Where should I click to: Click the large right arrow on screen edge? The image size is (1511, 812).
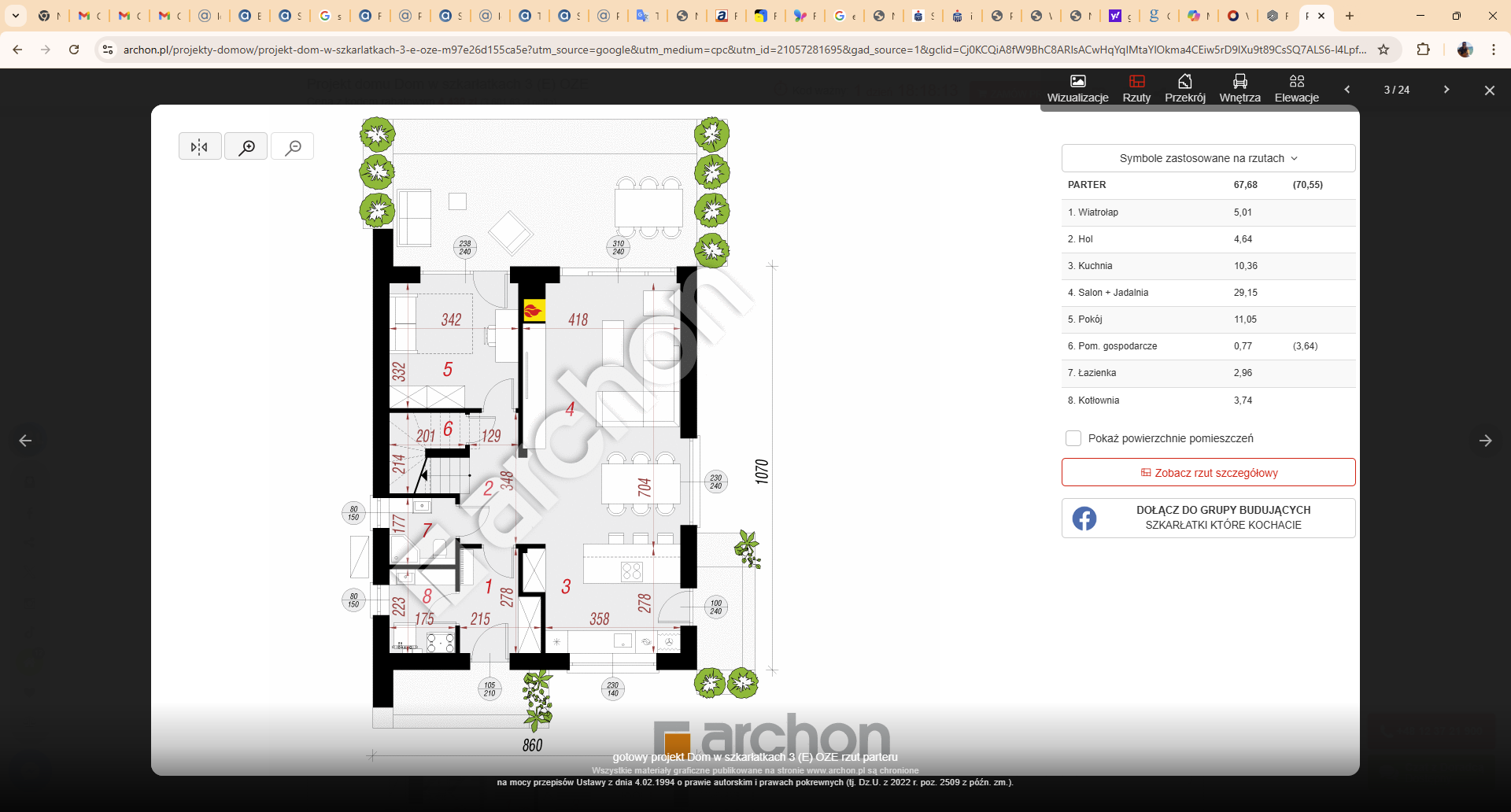(1485, 441)
